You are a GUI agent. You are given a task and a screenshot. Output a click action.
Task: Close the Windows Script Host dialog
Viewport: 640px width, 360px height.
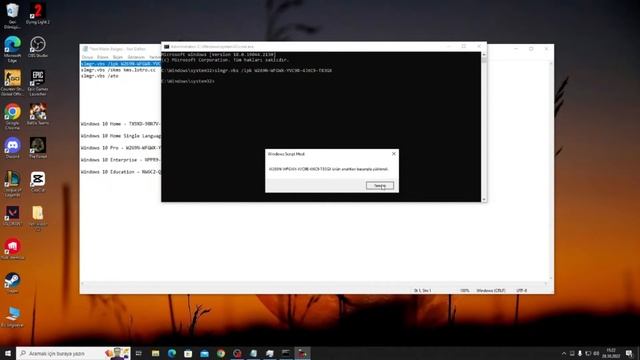click(393, 154)
